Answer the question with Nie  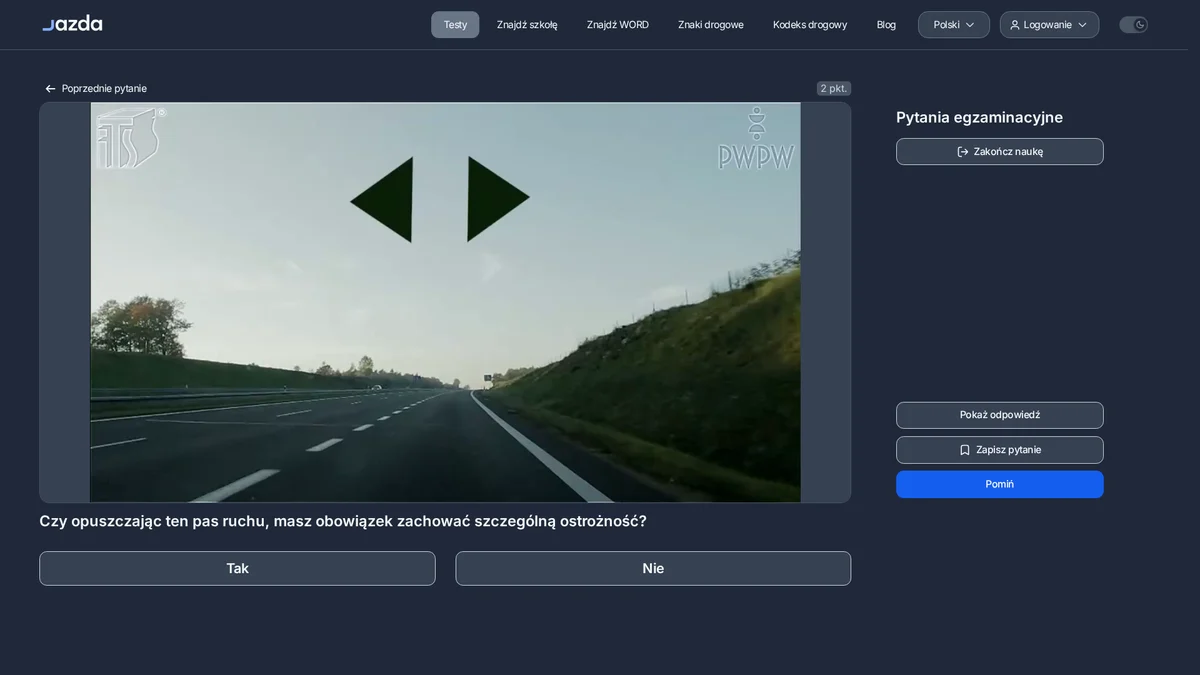[x=653, y=568]
